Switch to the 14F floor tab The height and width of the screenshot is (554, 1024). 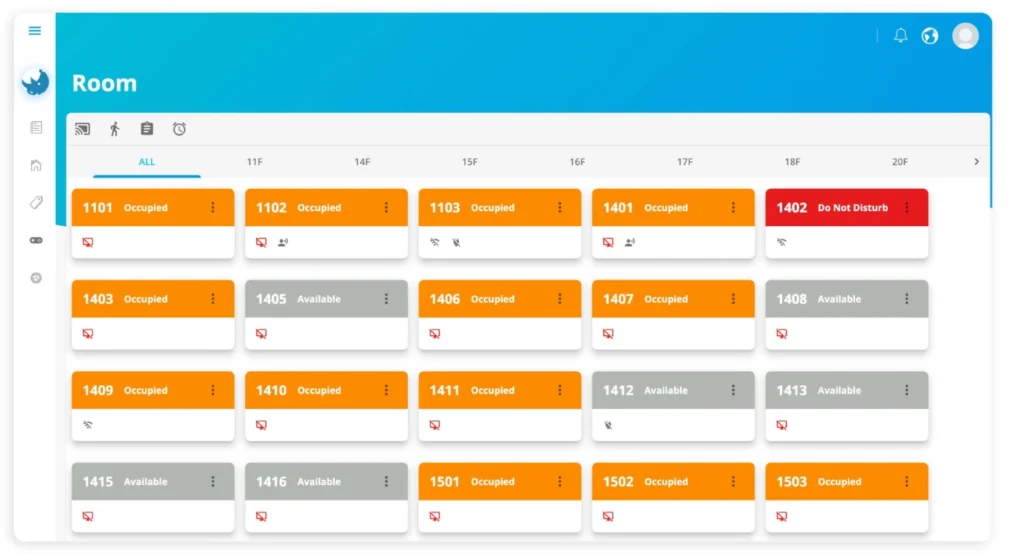[x=362, y=162]
